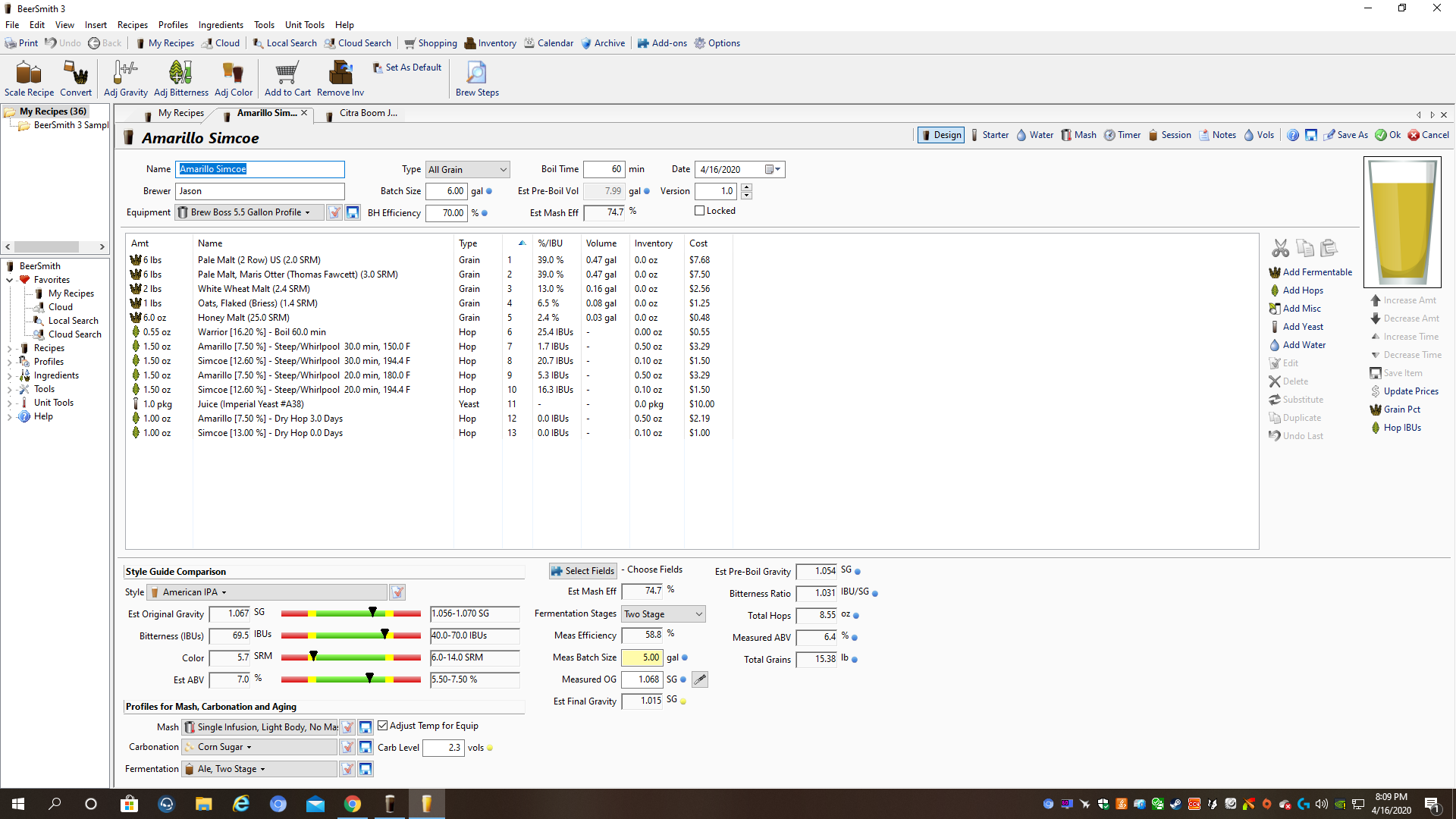Image resolution: width=1456 pixels, height=819 pixels.
Task: Open the Unit Tools menu
Action: coord(304,25)
